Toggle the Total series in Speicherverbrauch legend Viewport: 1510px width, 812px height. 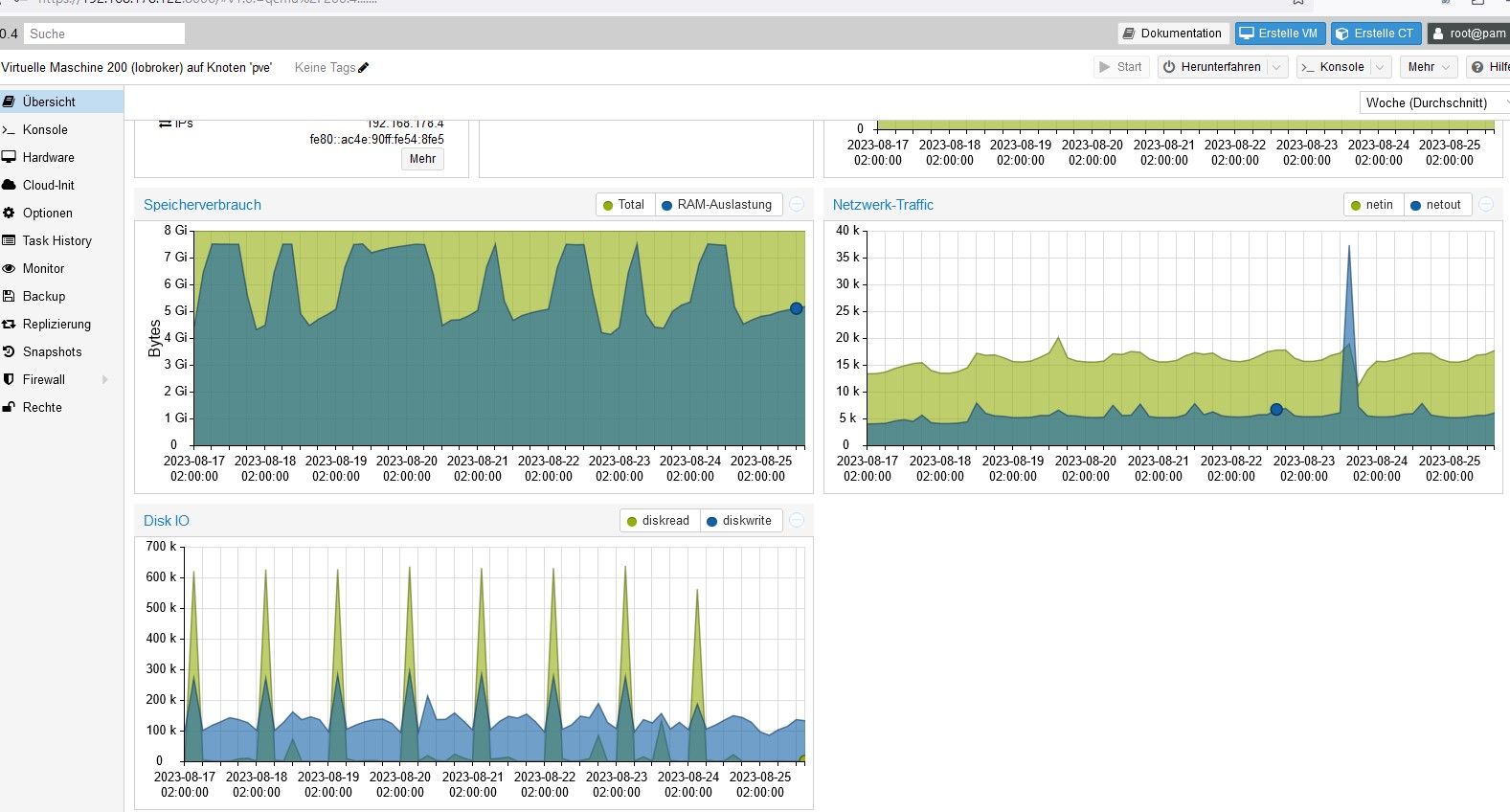(623, 205)
